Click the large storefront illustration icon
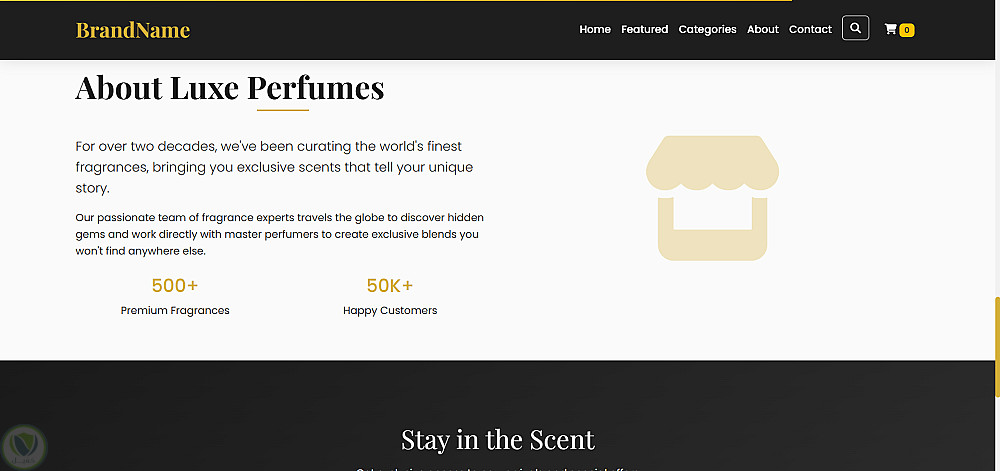The height and width of the screenshot is (471, 1000). (712, 198)
